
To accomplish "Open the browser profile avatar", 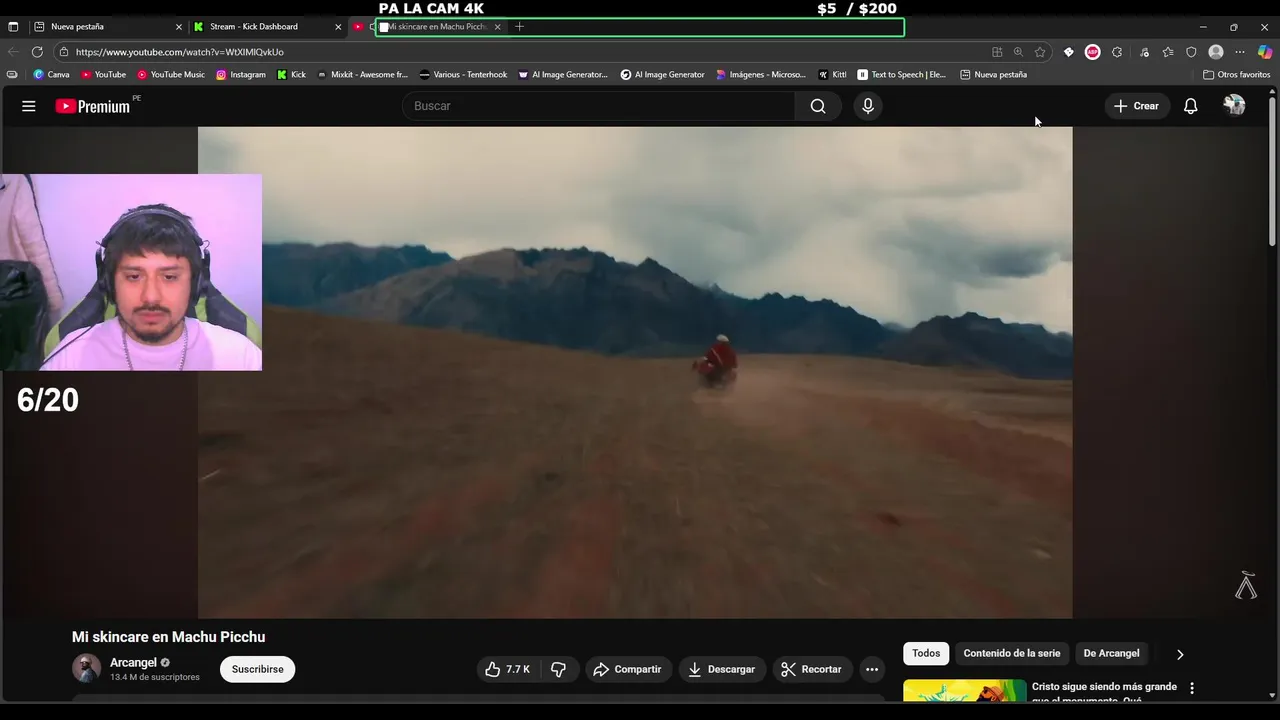I will (x=1216, y=52).
